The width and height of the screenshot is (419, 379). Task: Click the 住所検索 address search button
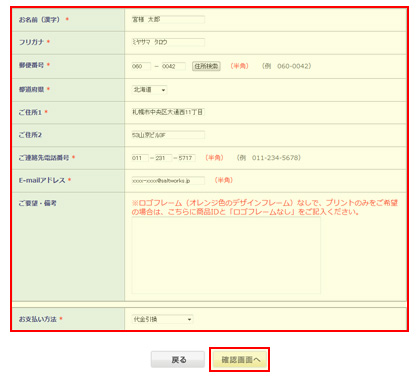point(206,66)
